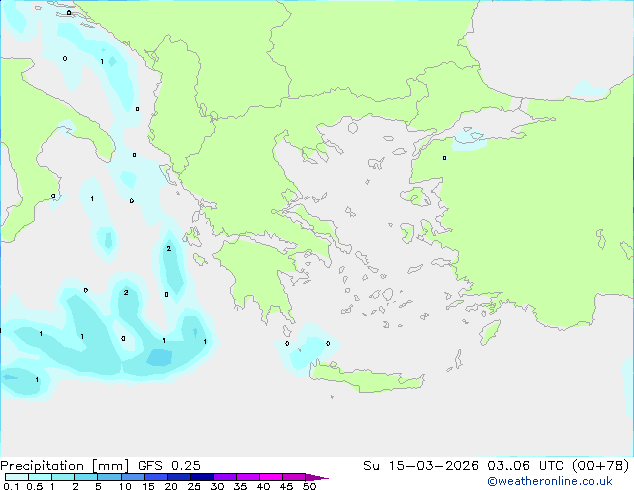Click the arrow tip past 50 on legend

coord(317,477)
